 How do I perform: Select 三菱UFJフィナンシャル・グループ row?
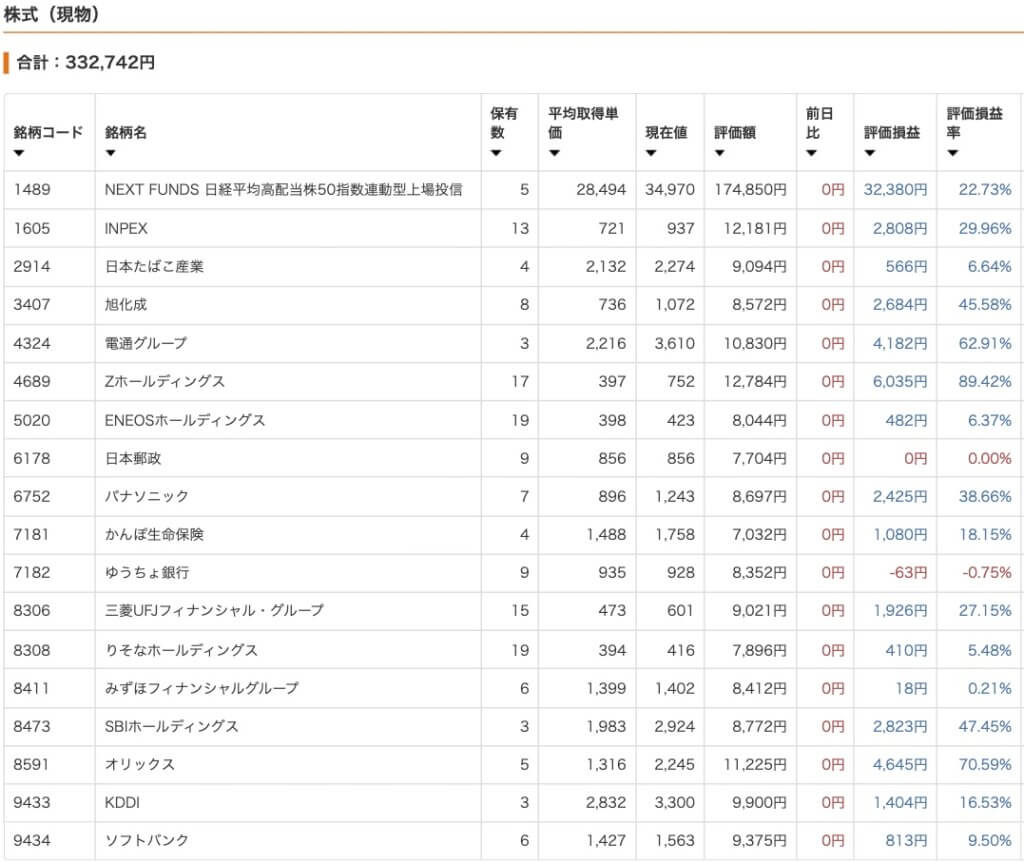(x=214, y=610)
